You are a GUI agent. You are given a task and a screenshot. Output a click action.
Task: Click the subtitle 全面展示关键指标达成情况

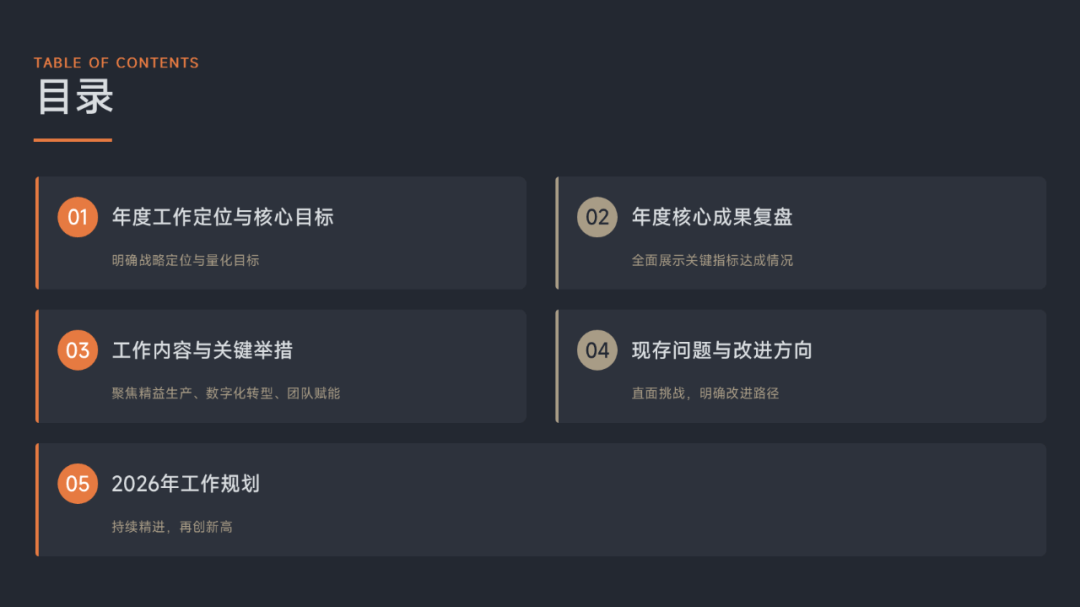click(712, 260)
